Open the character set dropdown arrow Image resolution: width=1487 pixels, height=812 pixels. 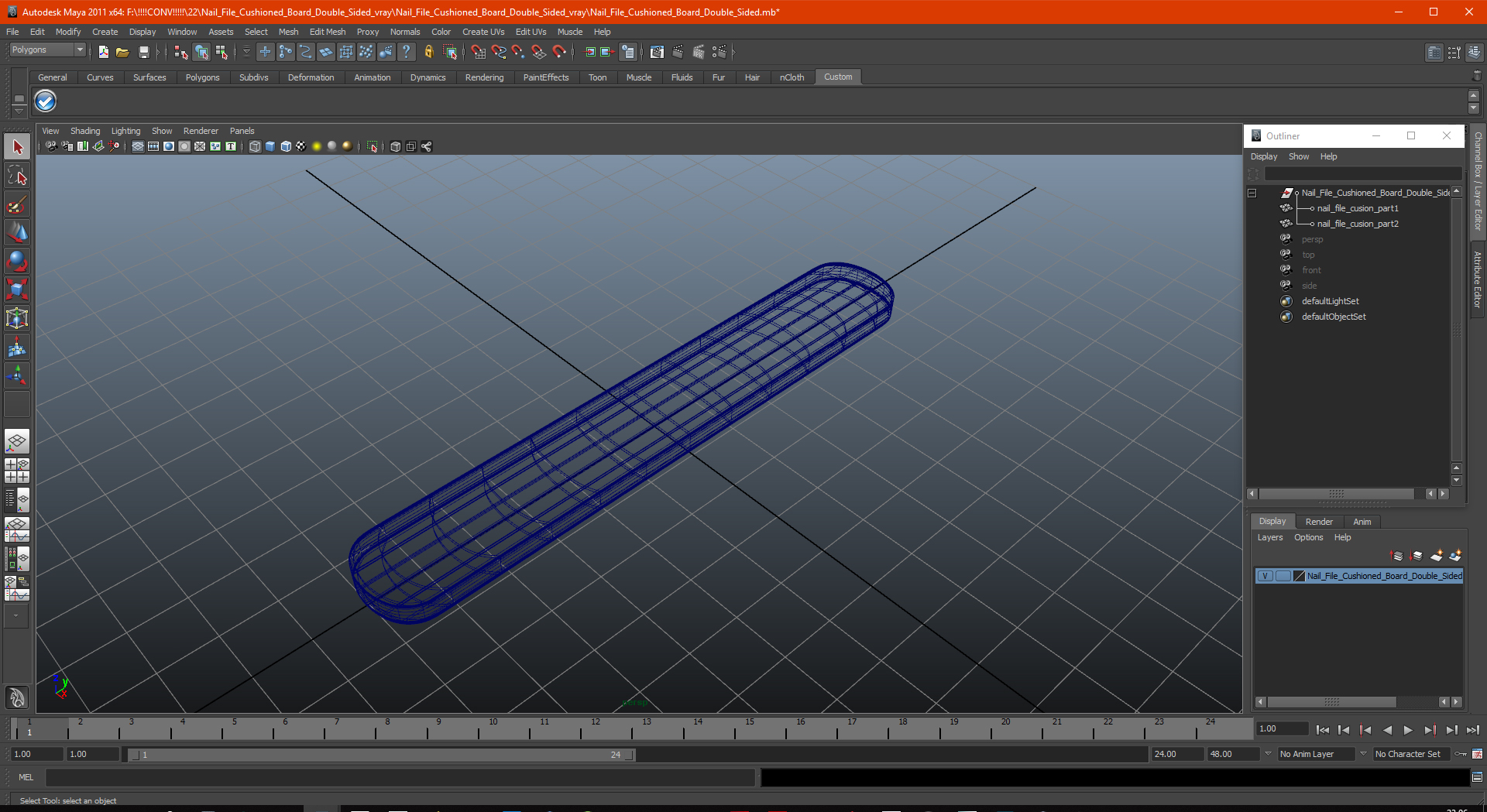click(x=1363, y=753)
